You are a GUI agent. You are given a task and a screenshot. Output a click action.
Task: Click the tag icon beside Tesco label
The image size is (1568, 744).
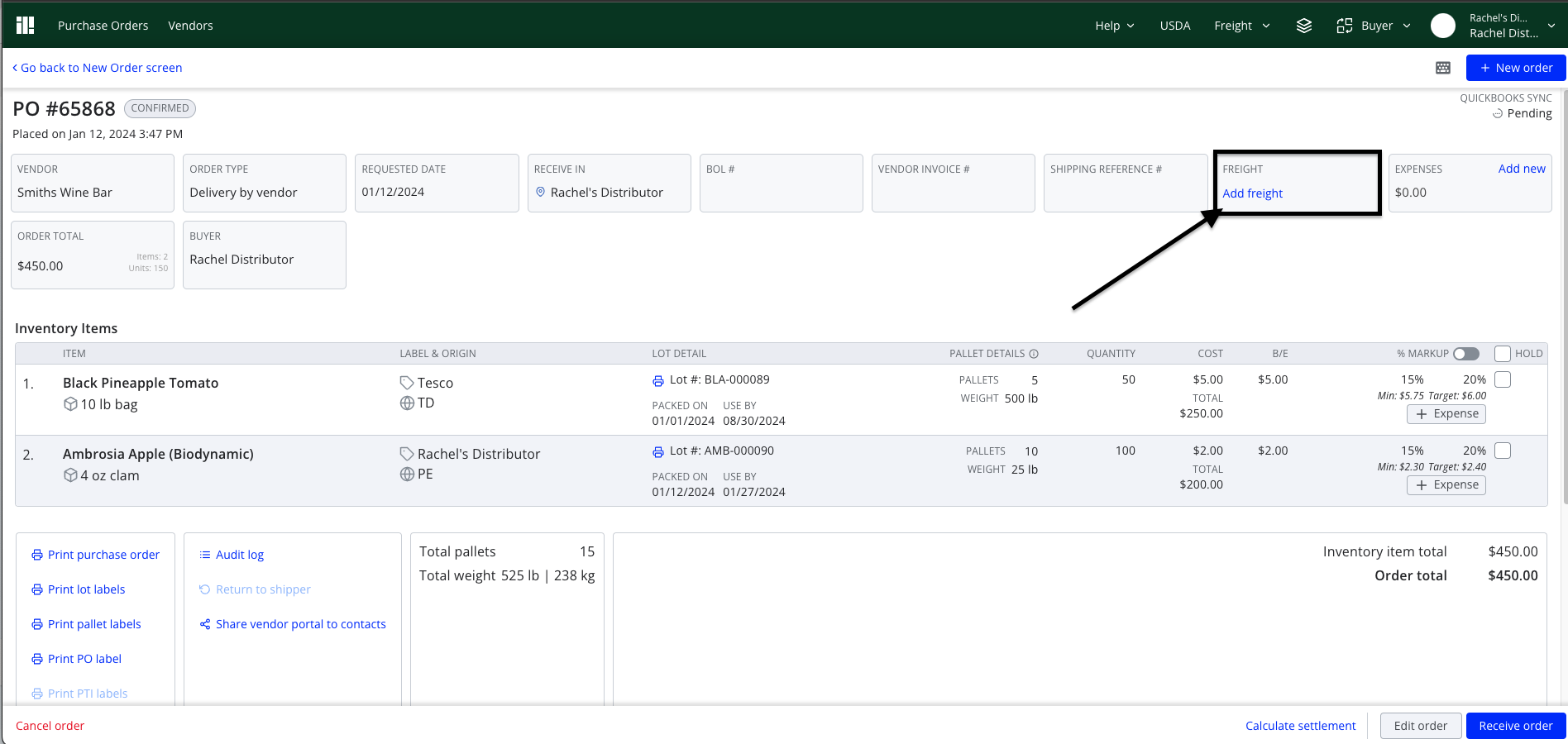tap(407, 383)
